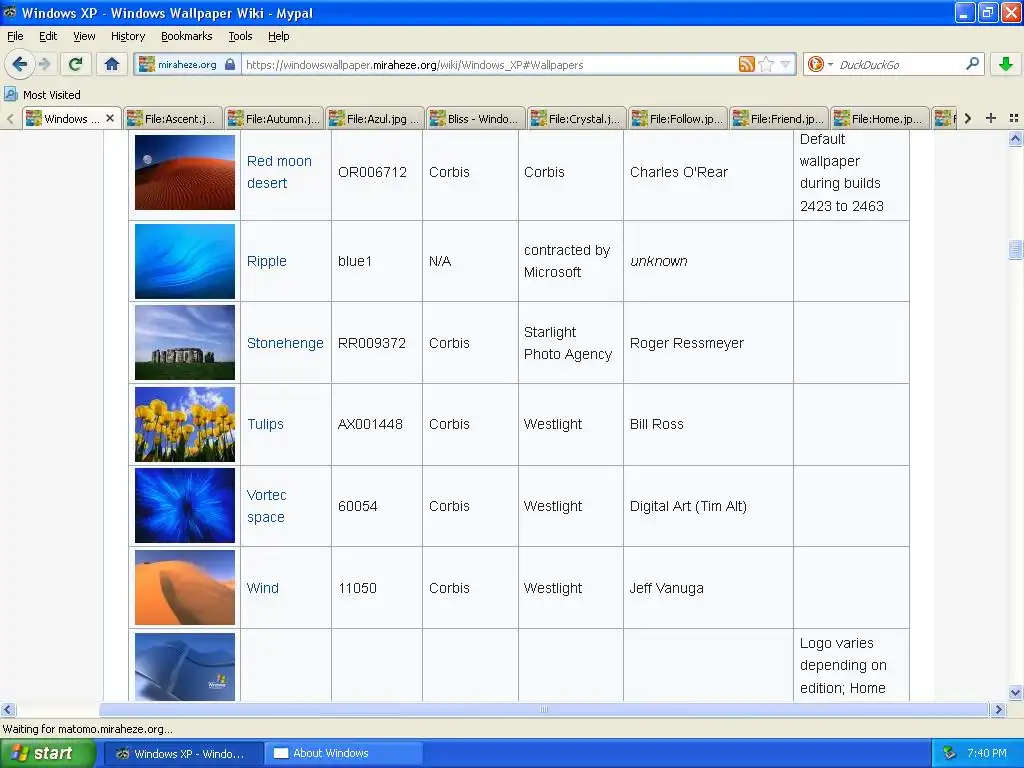Open the File menu
Screen dimensions: 1024x768
15,36
